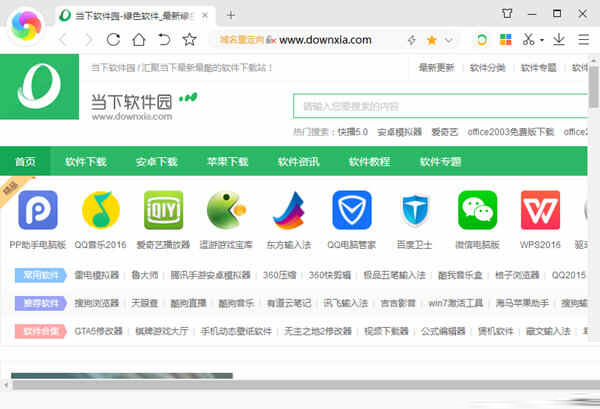Open the downloads icon
Screen dimensions: 600x409
click(x=559, y=39)
